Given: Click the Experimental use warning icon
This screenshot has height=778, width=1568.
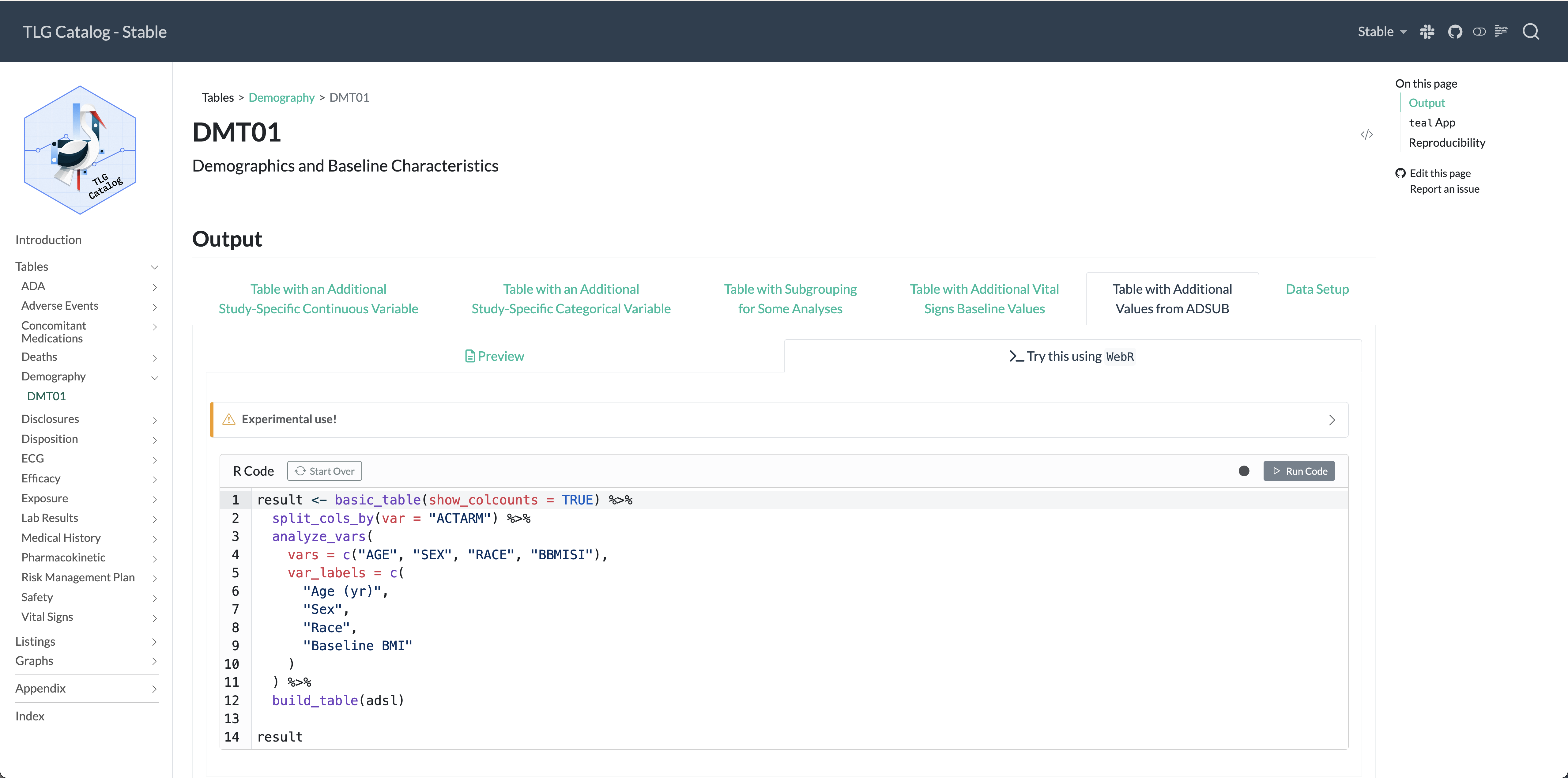Looking at the screenshot, I should tap(229, 419).
